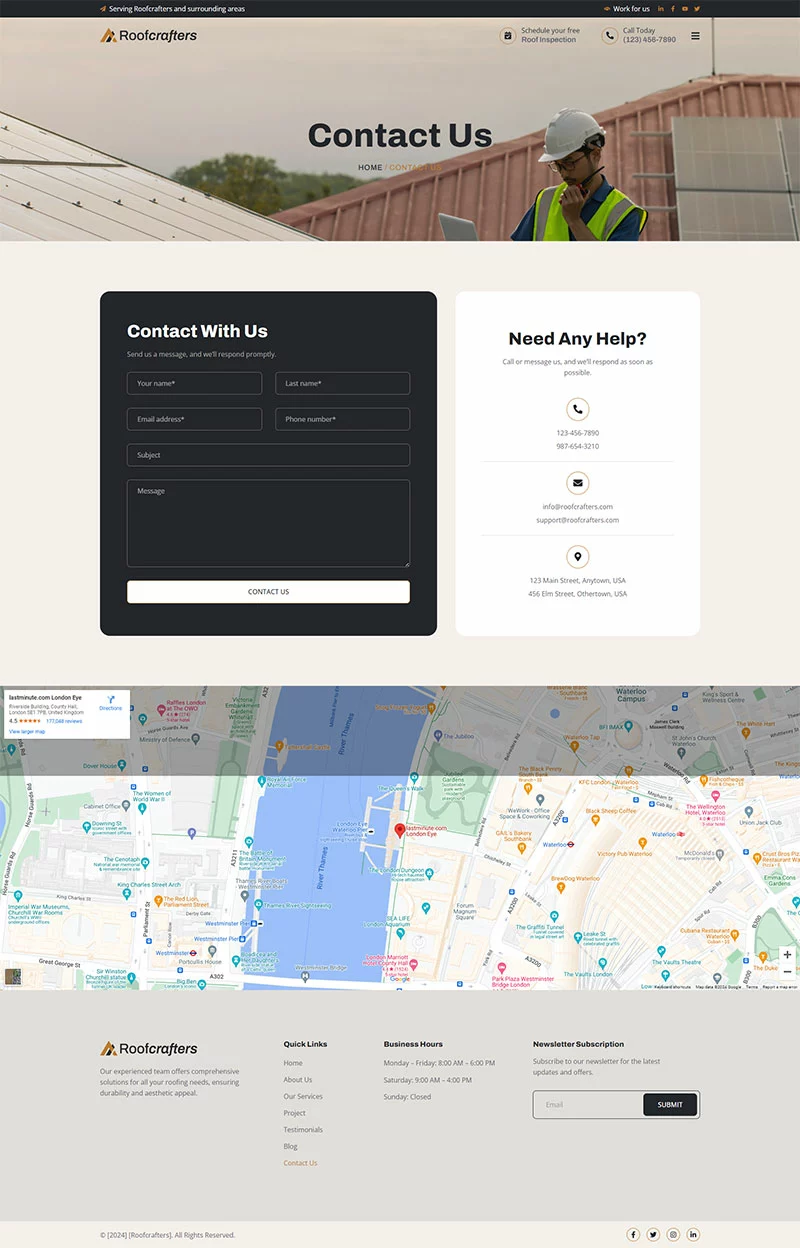The image size is (800, 1248).
Task: Click the YouTube icon in top bar
Action: (685, 9)
